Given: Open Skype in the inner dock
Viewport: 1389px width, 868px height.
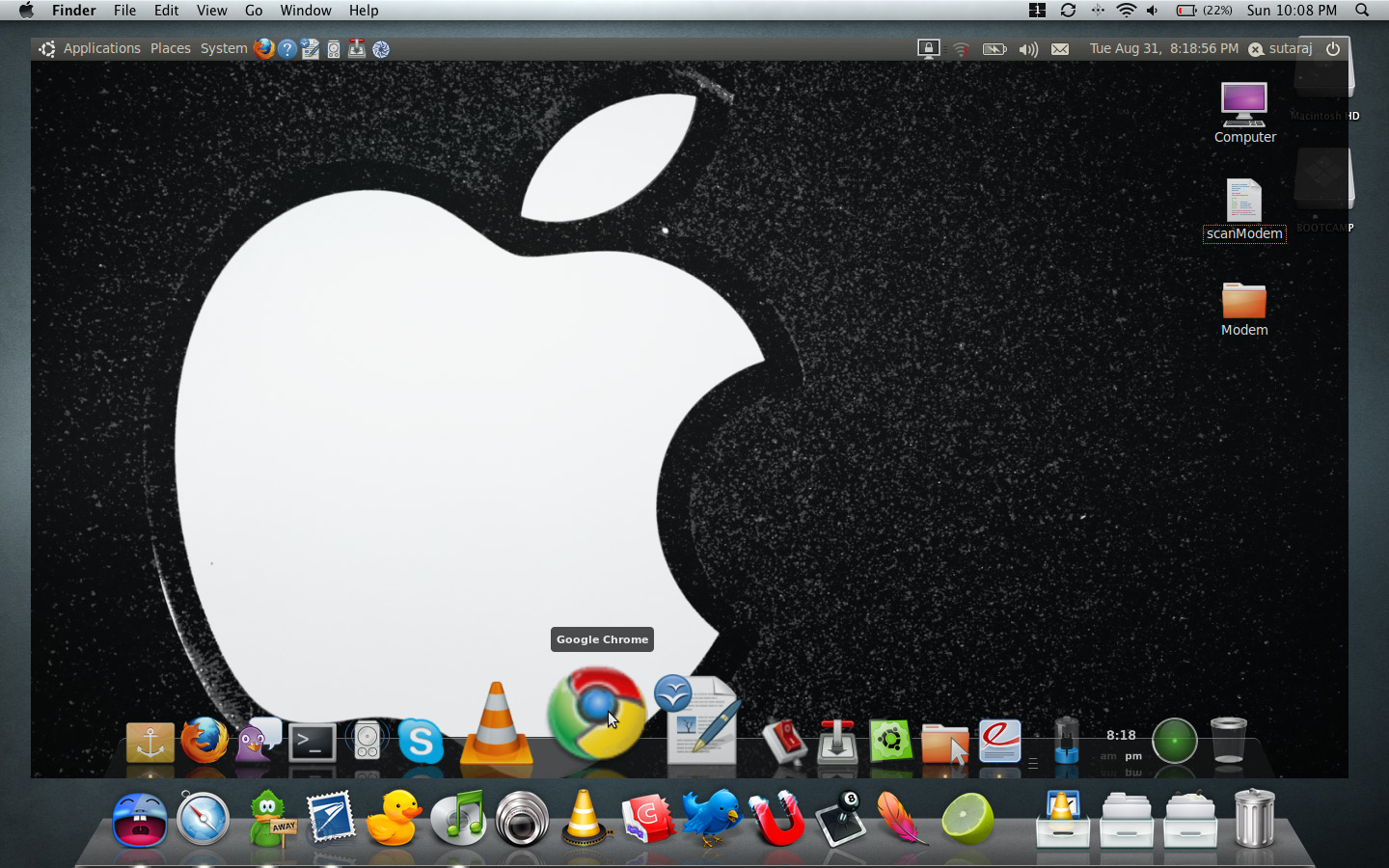Looking at the screenshot, I should tap(421, 741).
